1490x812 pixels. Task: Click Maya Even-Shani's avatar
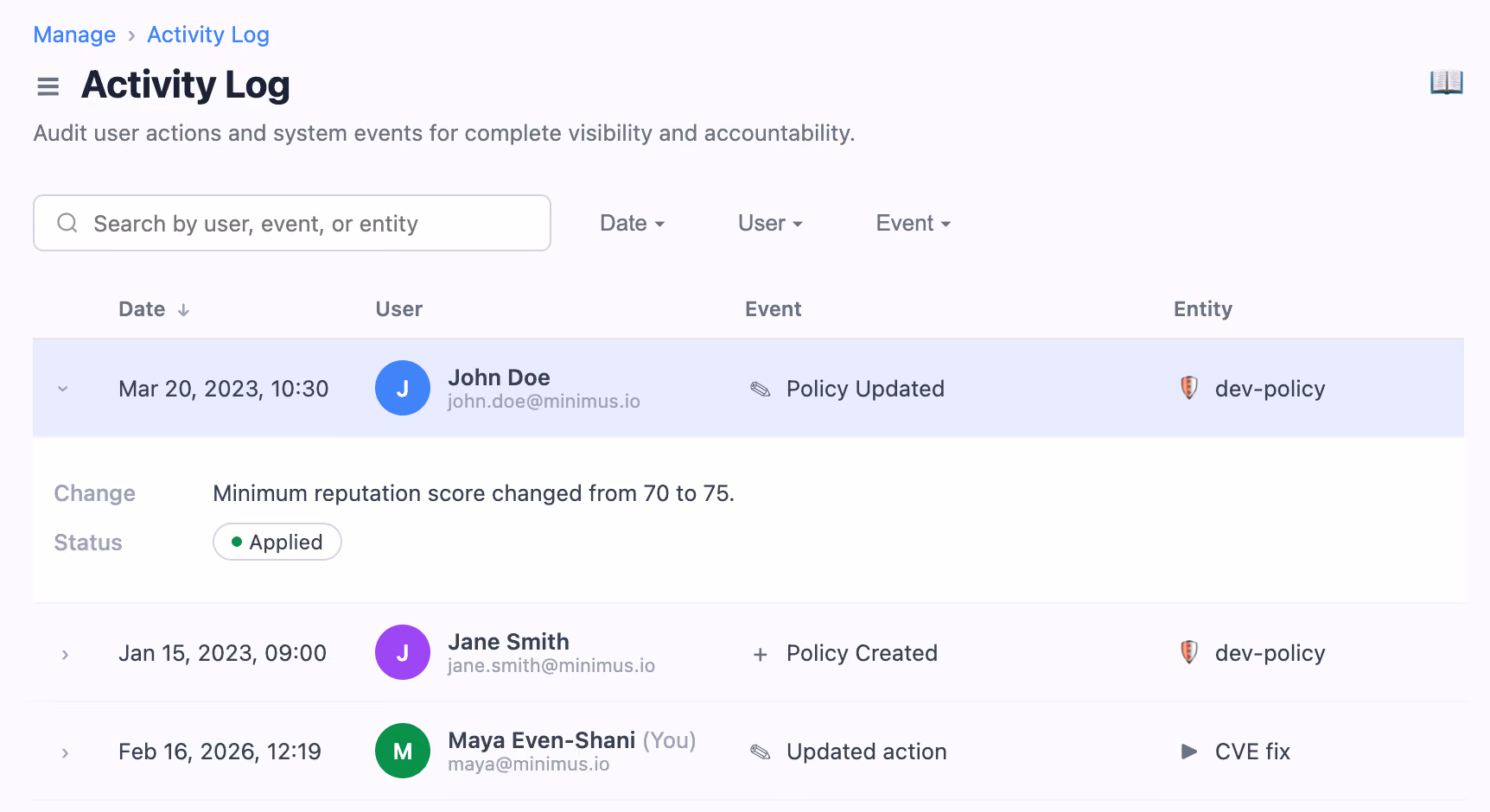click(x=403, y=751)
